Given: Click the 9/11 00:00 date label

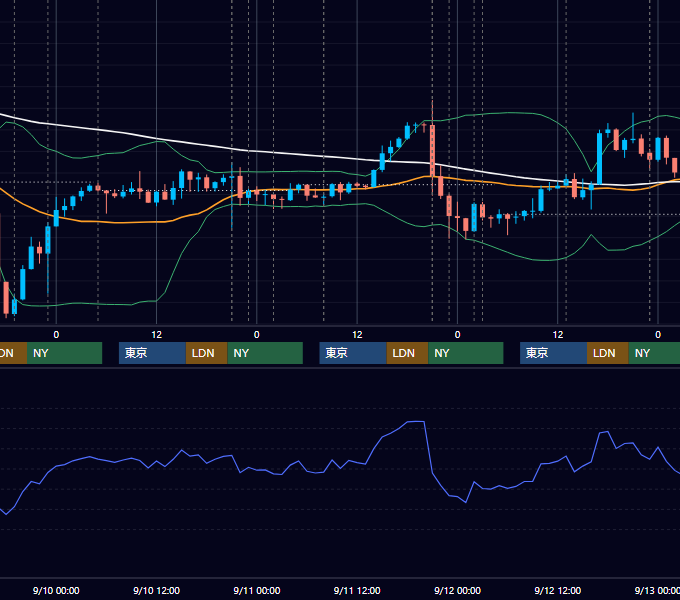Looking at the screenshot, I should click(x=257, y=590).
